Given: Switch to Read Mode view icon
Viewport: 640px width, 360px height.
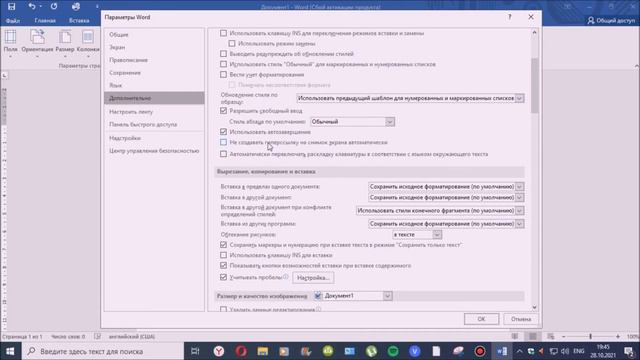Looking at the screenshot, I should point(515,336).
